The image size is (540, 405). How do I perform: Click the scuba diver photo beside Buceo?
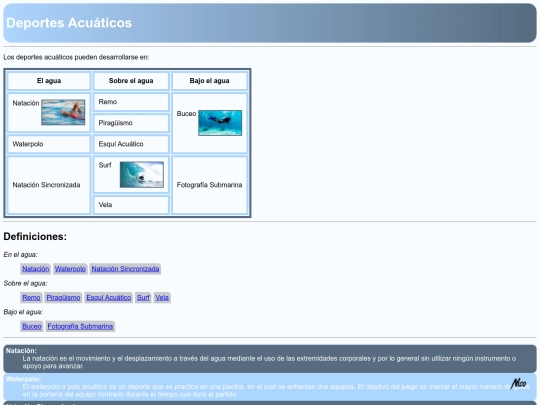(x=220, y=123)
